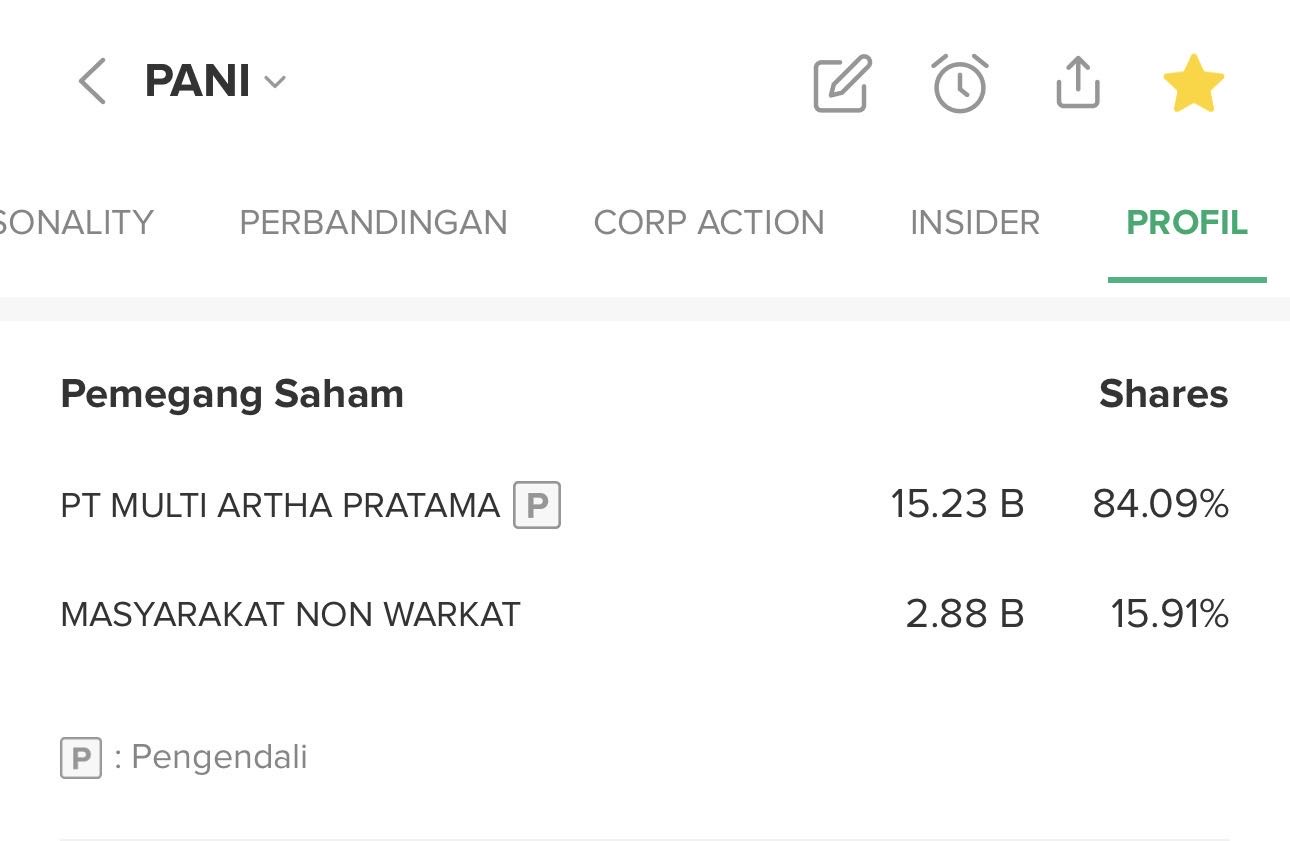The height and width of the screenshot is (841, 1290).
Task: Select the PROFIL tab
Action: (x=1187, y=222)
